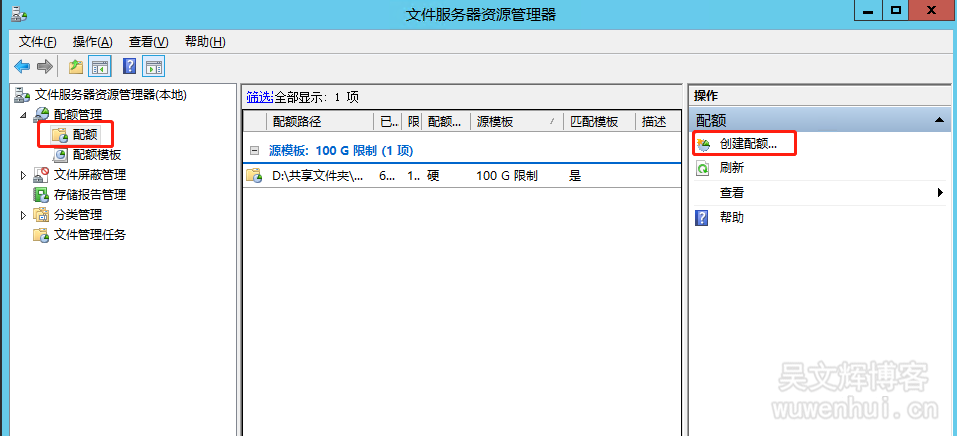Collapse the 配额管理 tree node
This screenshot has width=957, height=436.
tap(24, 115)
